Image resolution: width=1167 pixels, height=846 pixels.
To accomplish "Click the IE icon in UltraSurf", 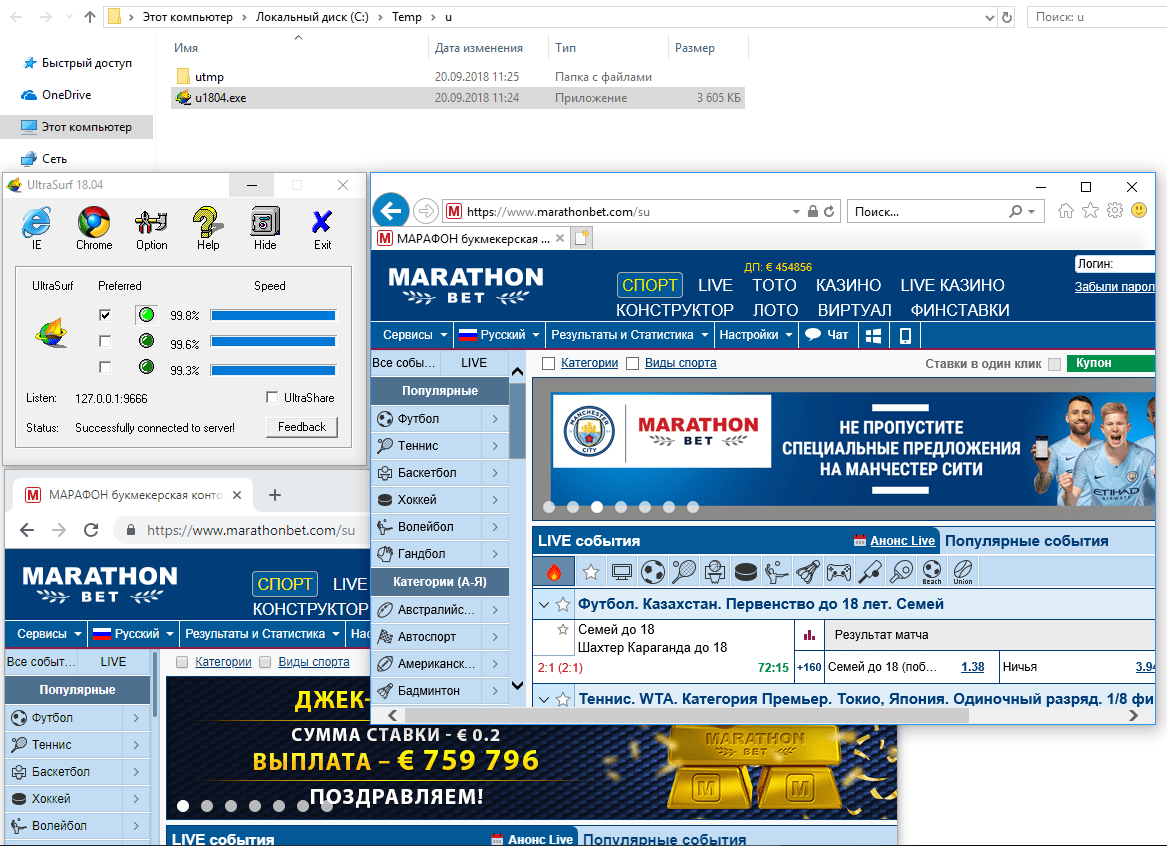I will coord(37,227).
